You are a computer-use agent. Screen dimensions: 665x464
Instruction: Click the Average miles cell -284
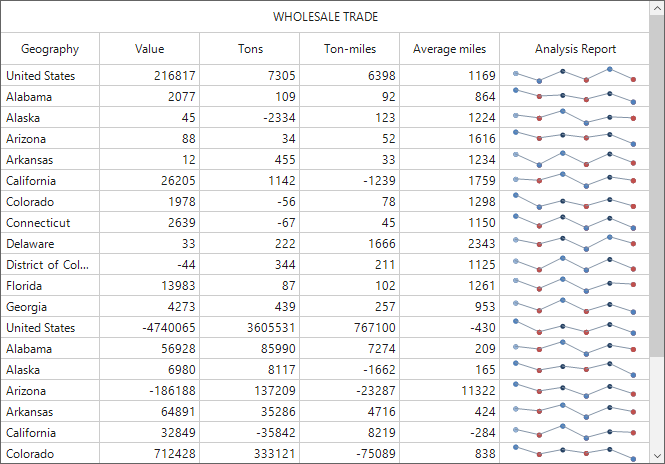click(x=450, y=432)
